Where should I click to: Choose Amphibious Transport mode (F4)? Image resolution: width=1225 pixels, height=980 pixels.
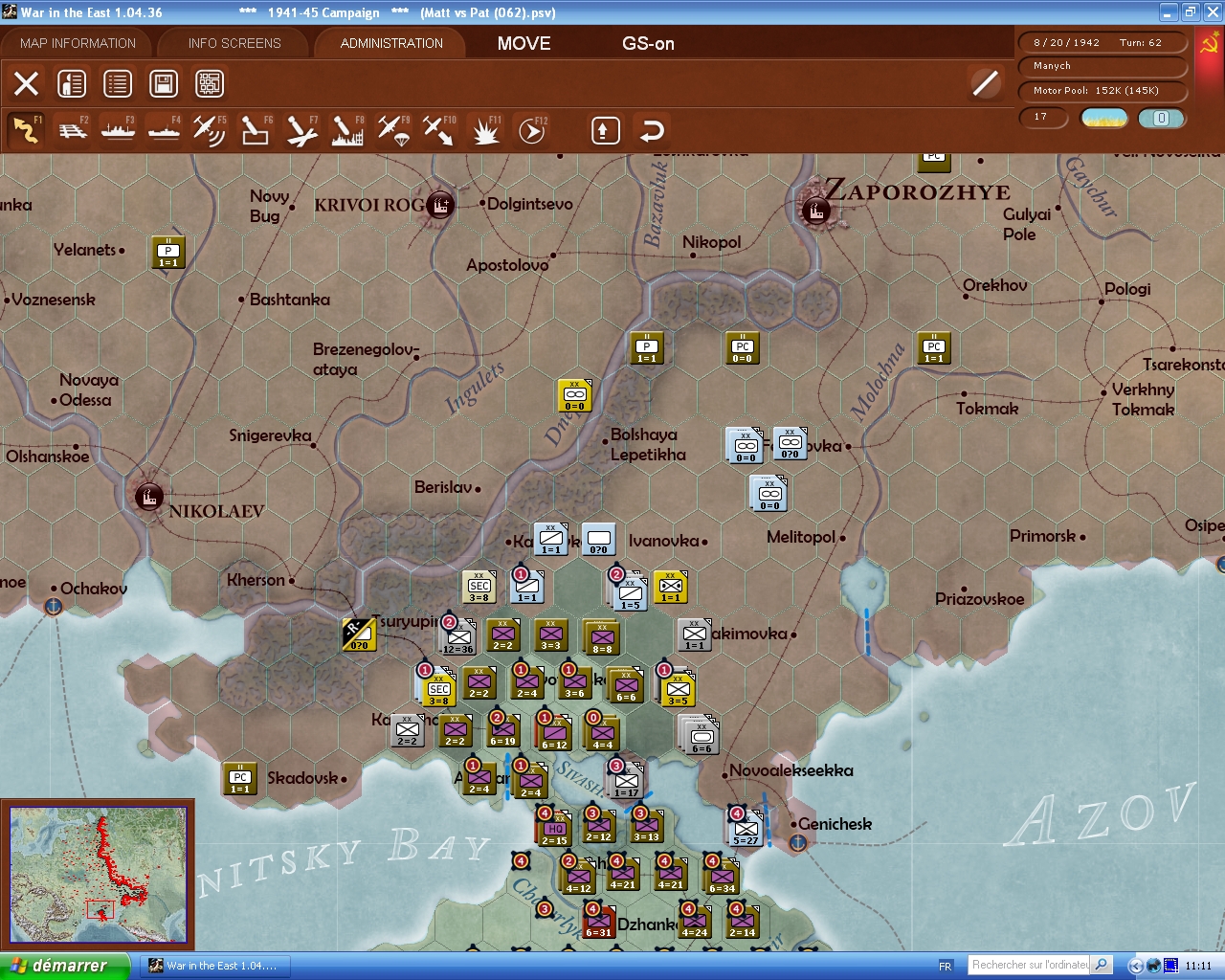point(165,130)
